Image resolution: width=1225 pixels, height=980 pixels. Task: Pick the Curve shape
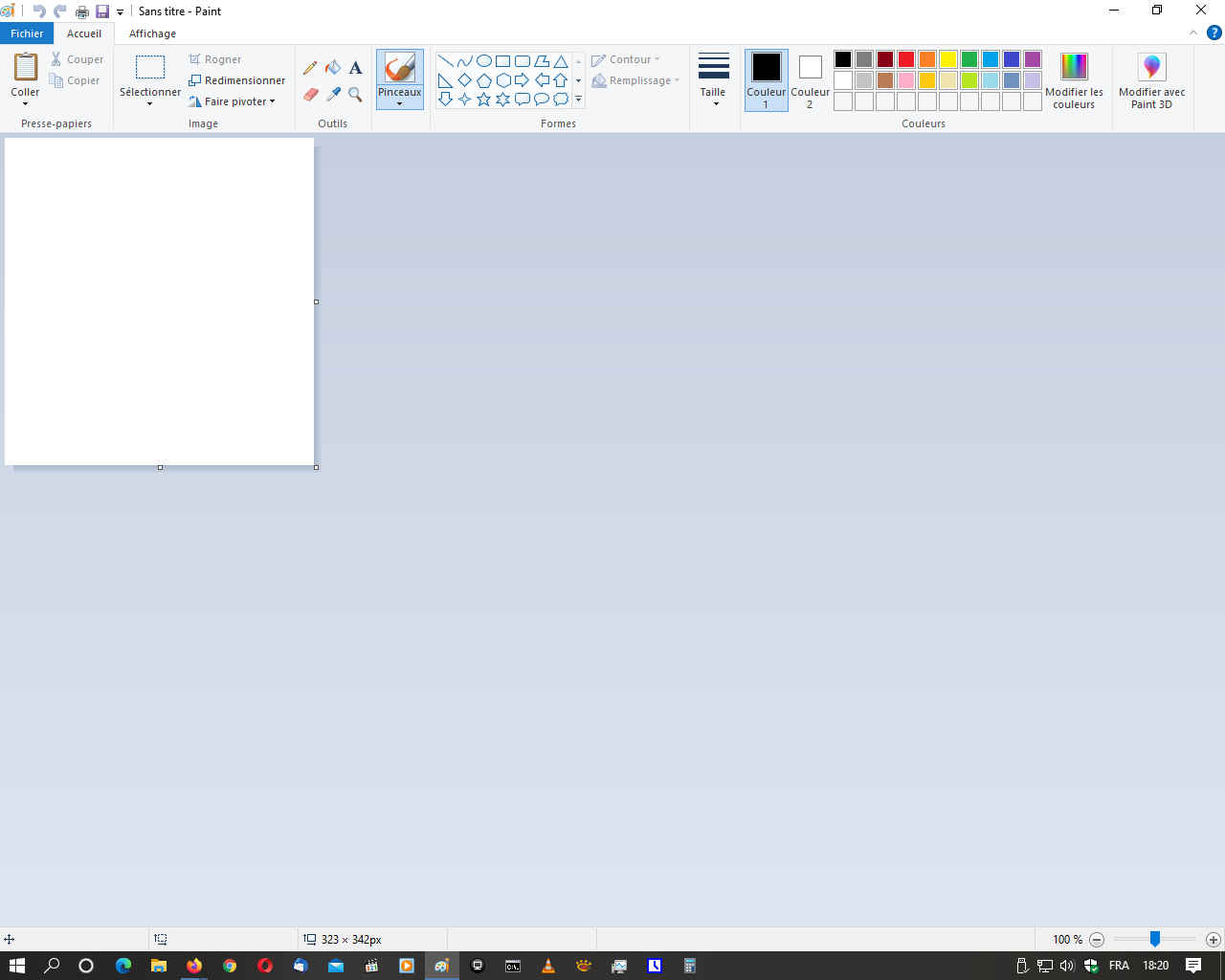pyautogui.click(x=465, y=61)
